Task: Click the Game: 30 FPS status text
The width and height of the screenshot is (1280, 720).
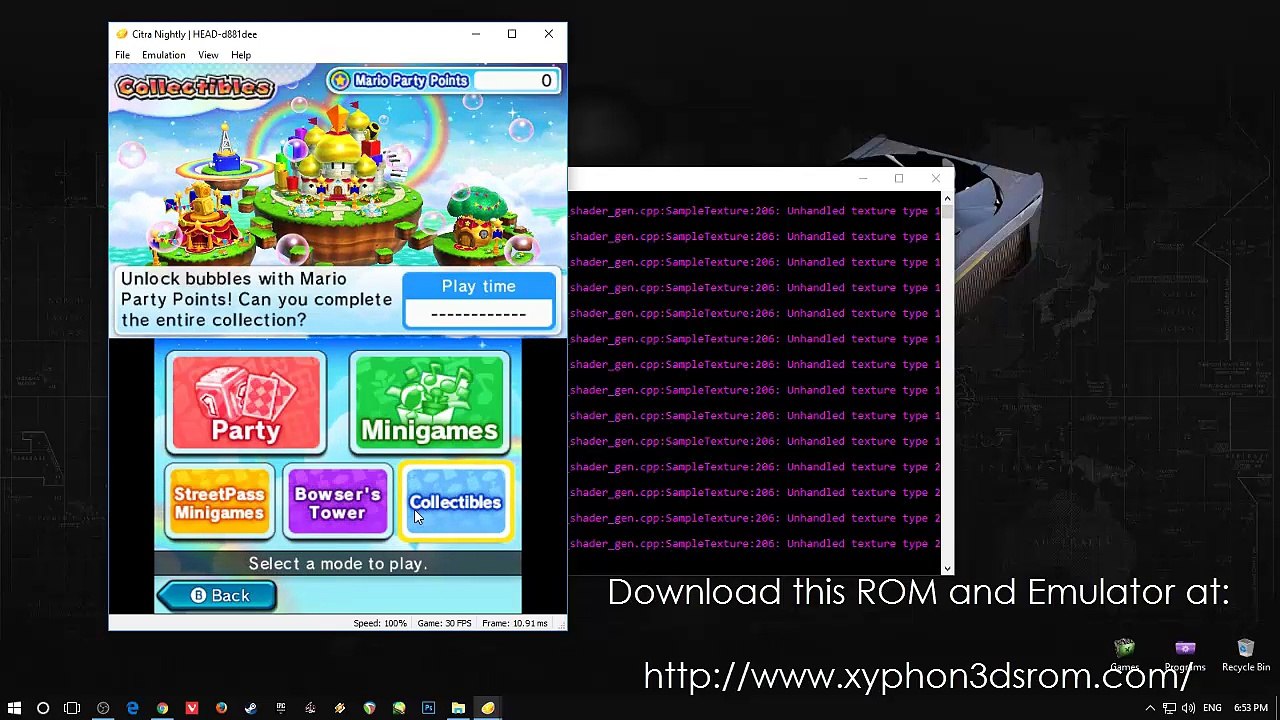Action: 444,623
